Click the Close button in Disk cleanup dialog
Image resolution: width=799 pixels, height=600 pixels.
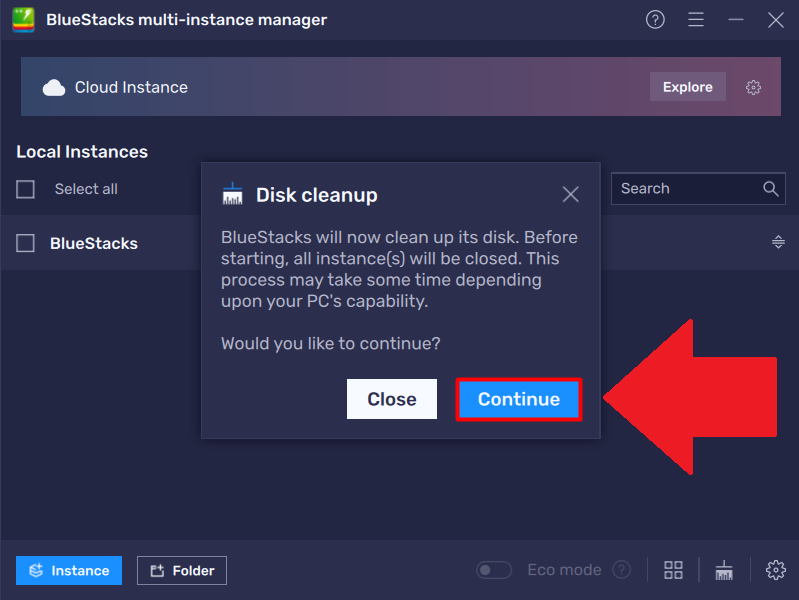[x=392, y=399]
